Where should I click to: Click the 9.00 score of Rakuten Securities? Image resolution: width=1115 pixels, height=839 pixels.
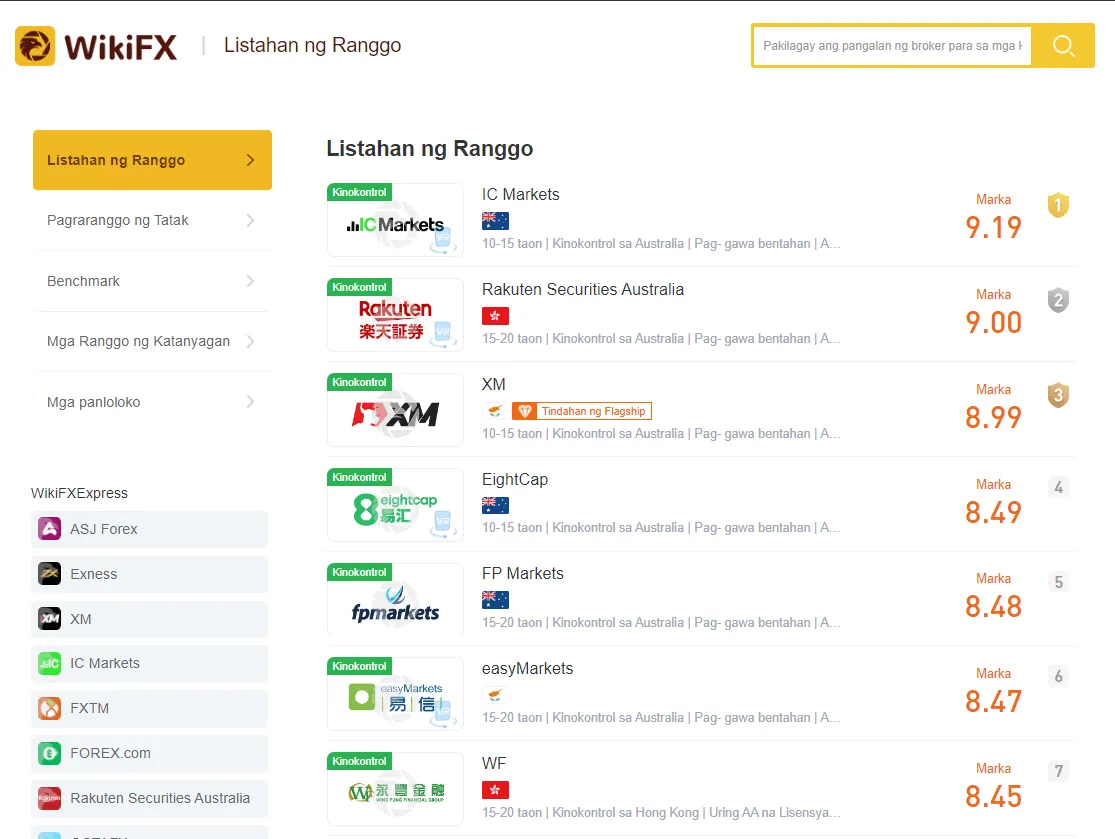tap(993, 322)
